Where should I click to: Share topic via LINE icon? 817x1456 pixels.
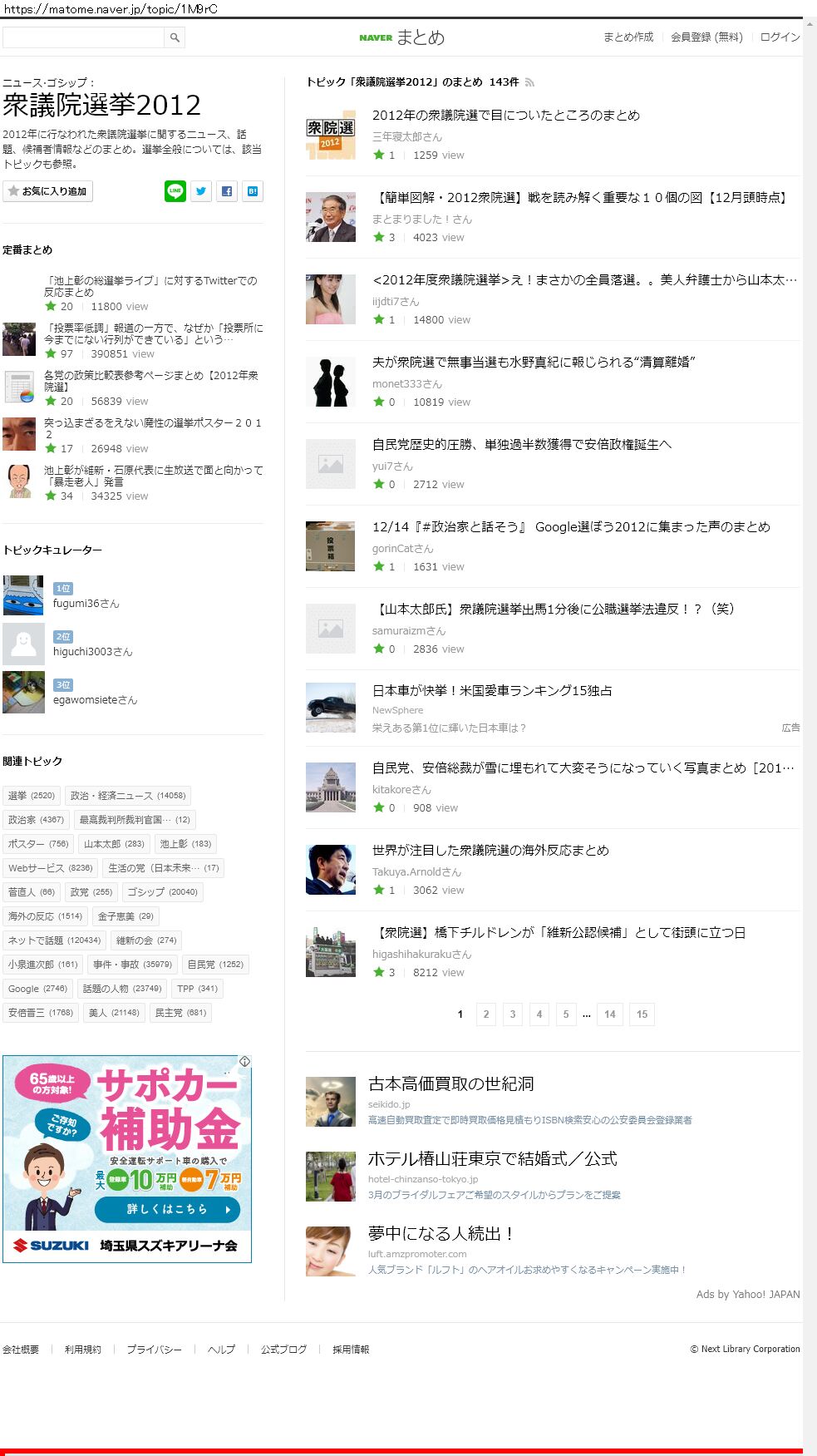coord(175,191)
